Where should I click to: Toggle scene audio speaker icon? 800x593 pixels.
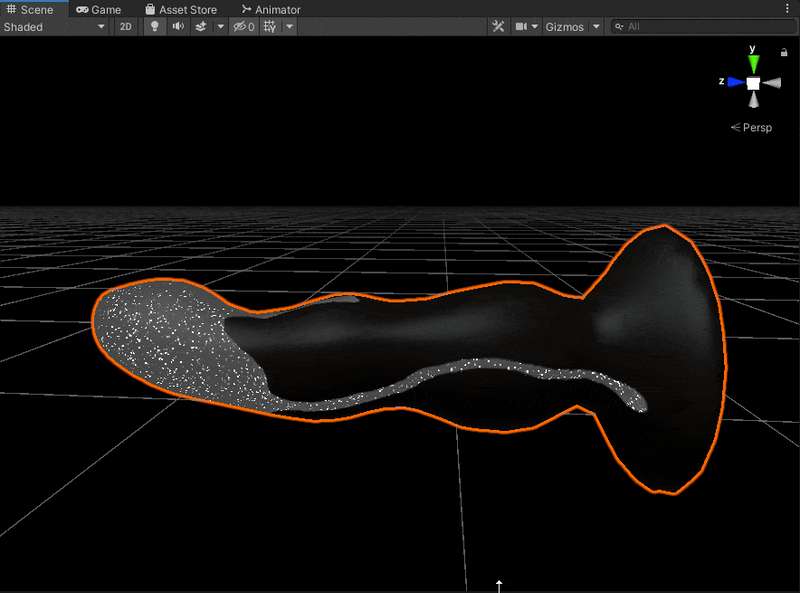(x=178, y=27)
